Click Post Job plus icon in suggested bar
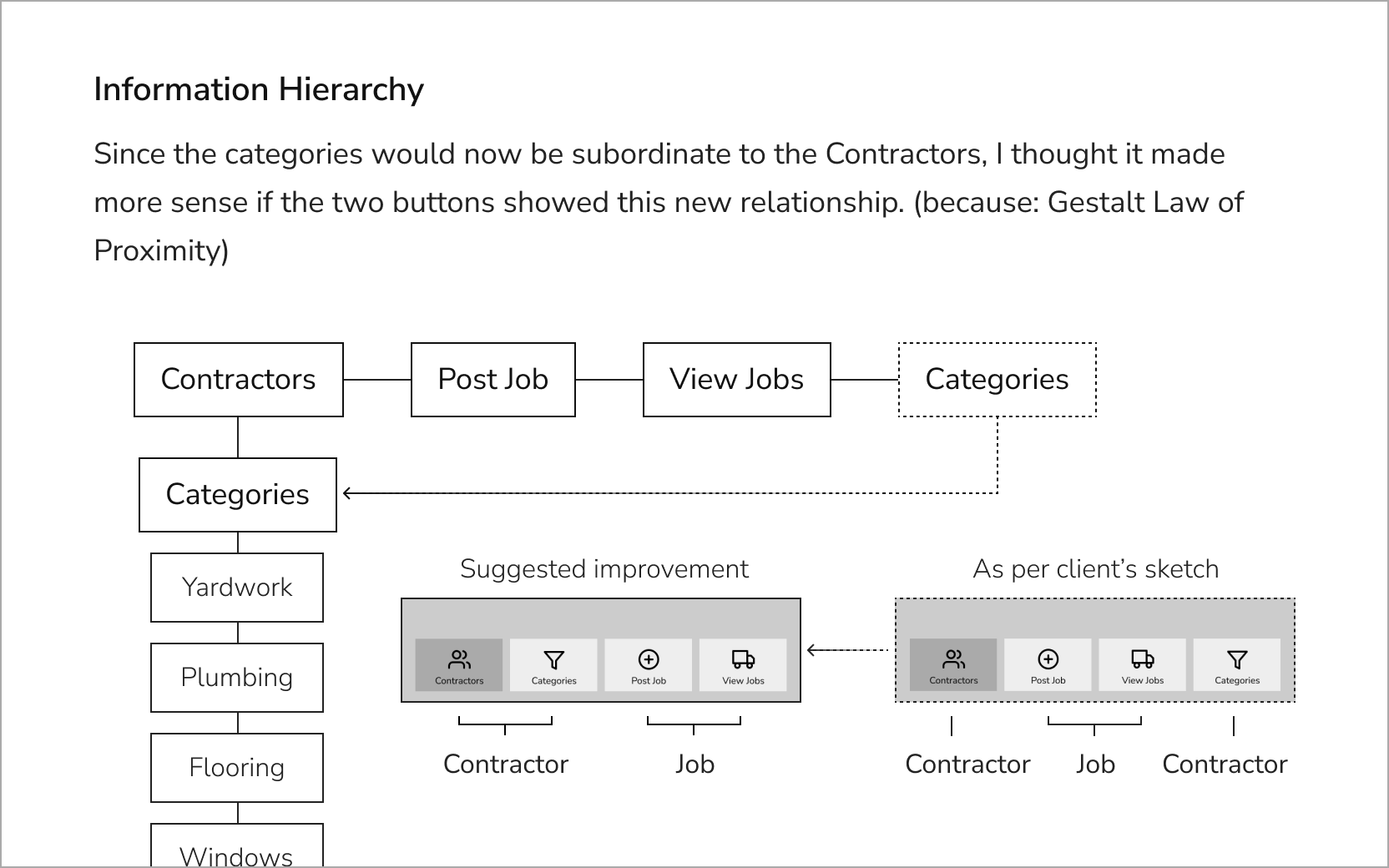1389x868 pixels. click(649, 660)
